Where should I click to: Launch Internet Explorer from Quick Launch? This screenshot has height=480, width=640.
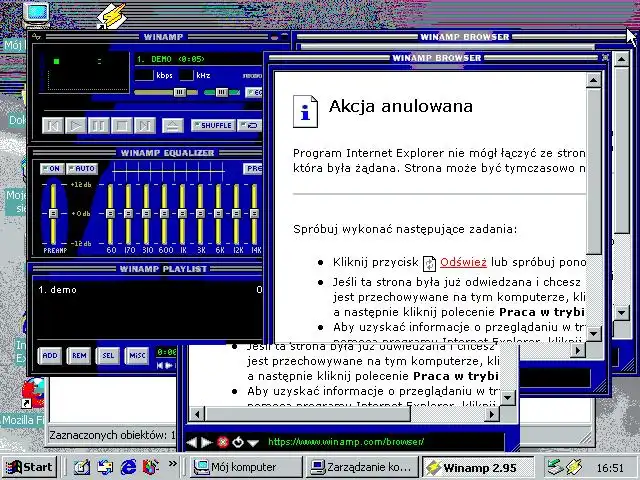[x=128, y=467]
